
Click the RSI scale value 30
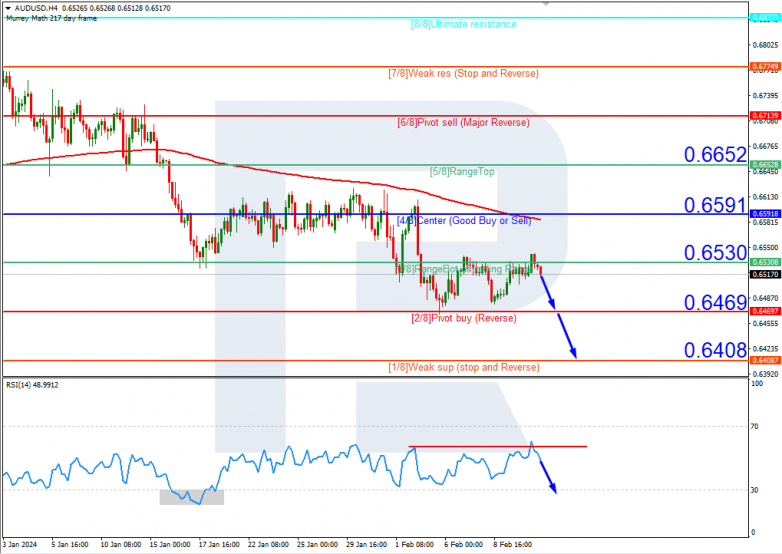tap(755, 490)
